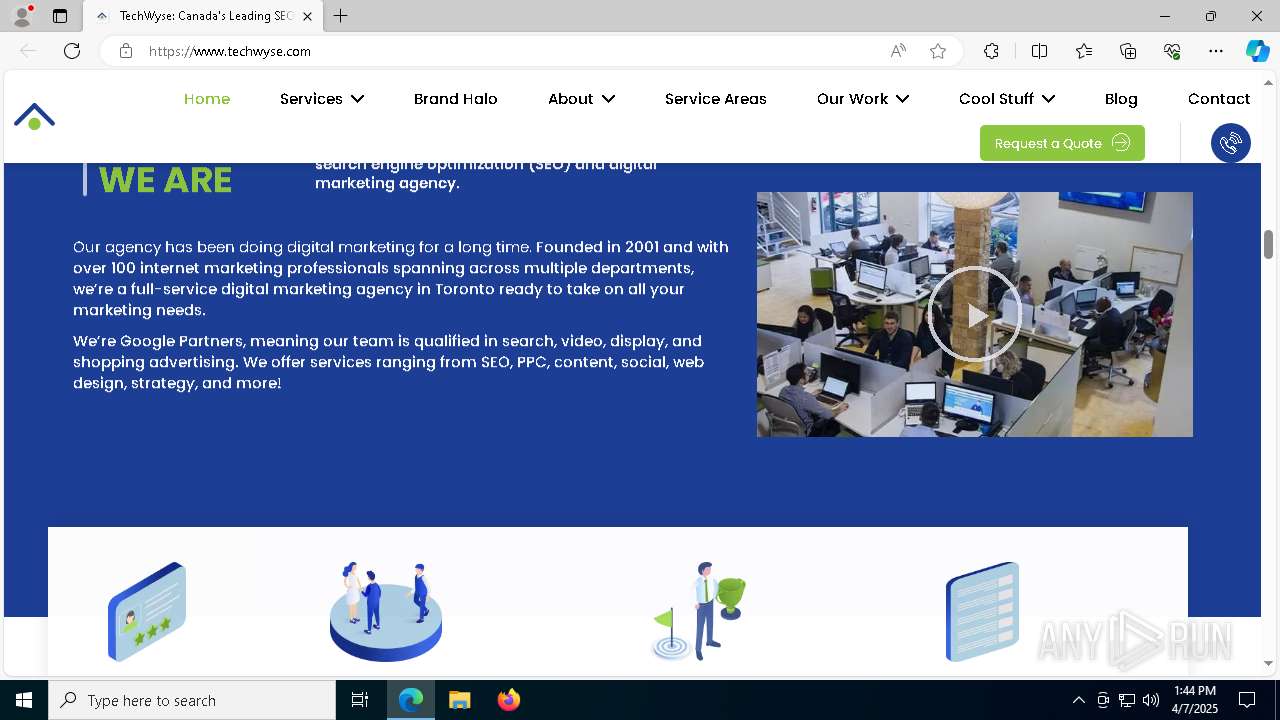The width and height of the screenshot is (1280, 720).
Task: Click Request a Quote button
Action: [x=1062, y=143]
